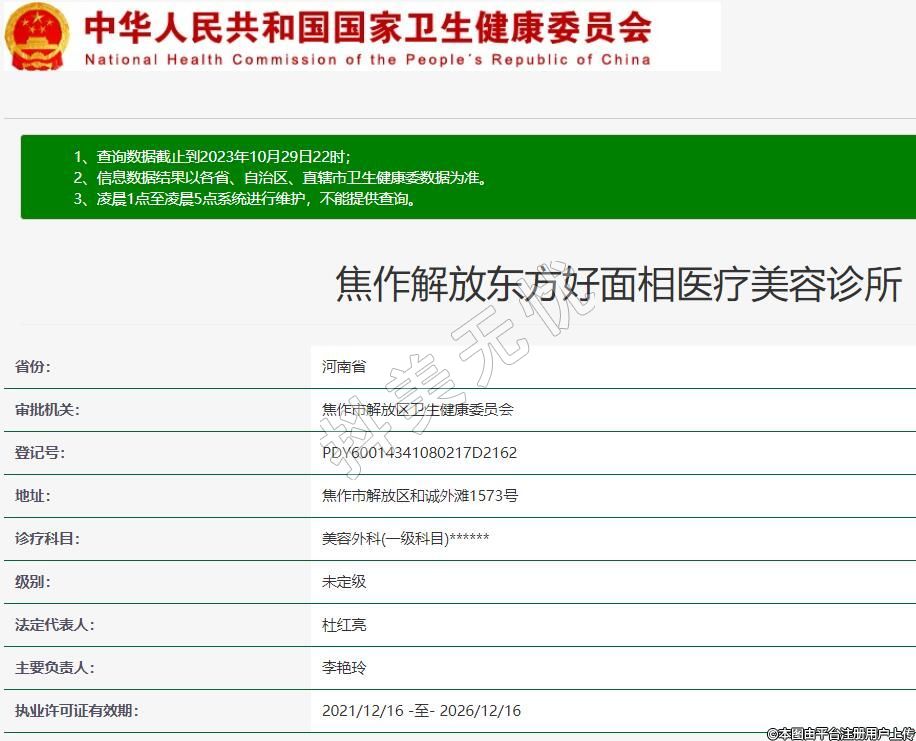Select the 河南省 province value
The width and height of the screenshot is (916, 741).
pos(344,367)
